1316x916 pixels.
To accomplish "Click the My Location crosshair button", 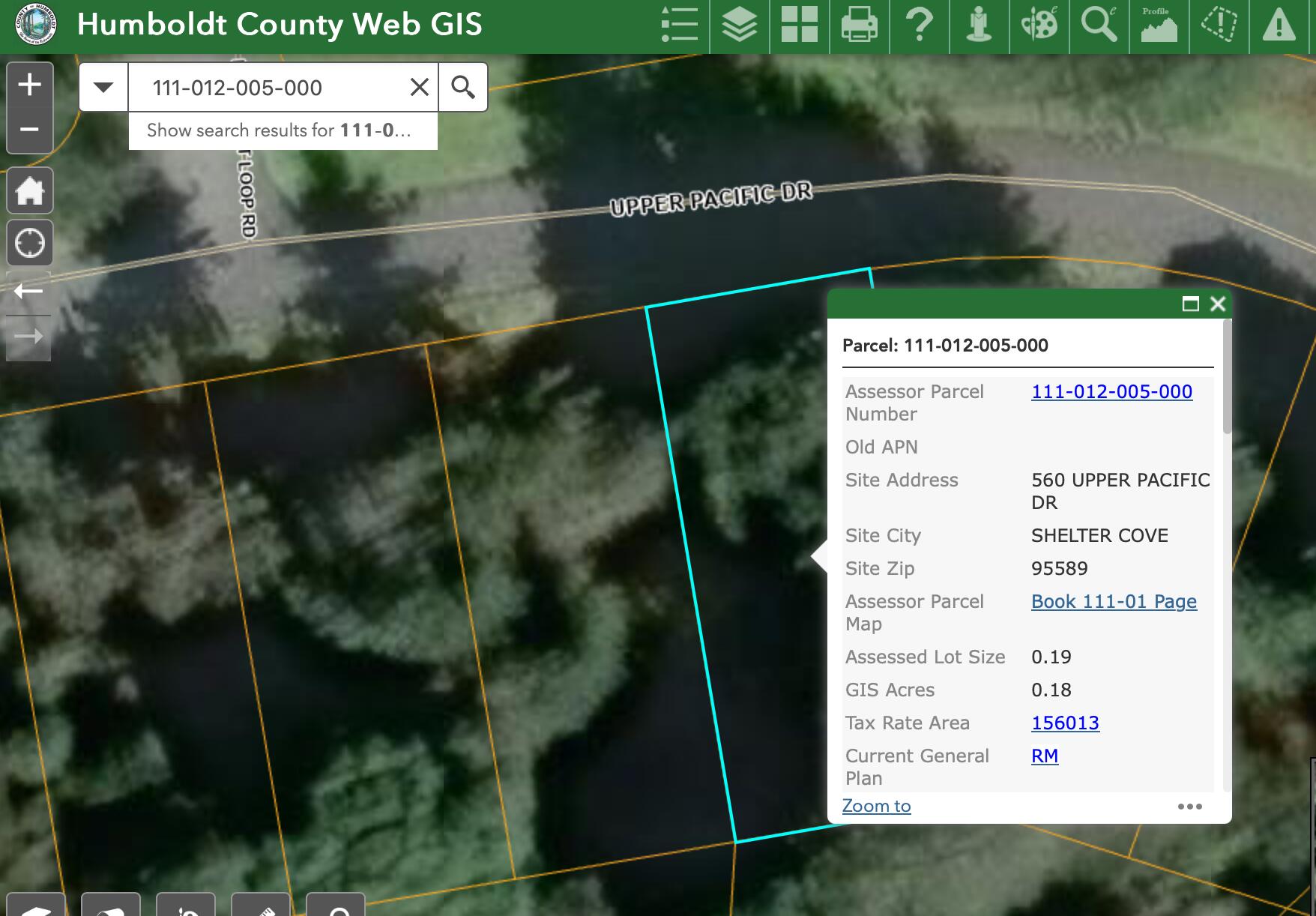I will (x=30, y=243).
